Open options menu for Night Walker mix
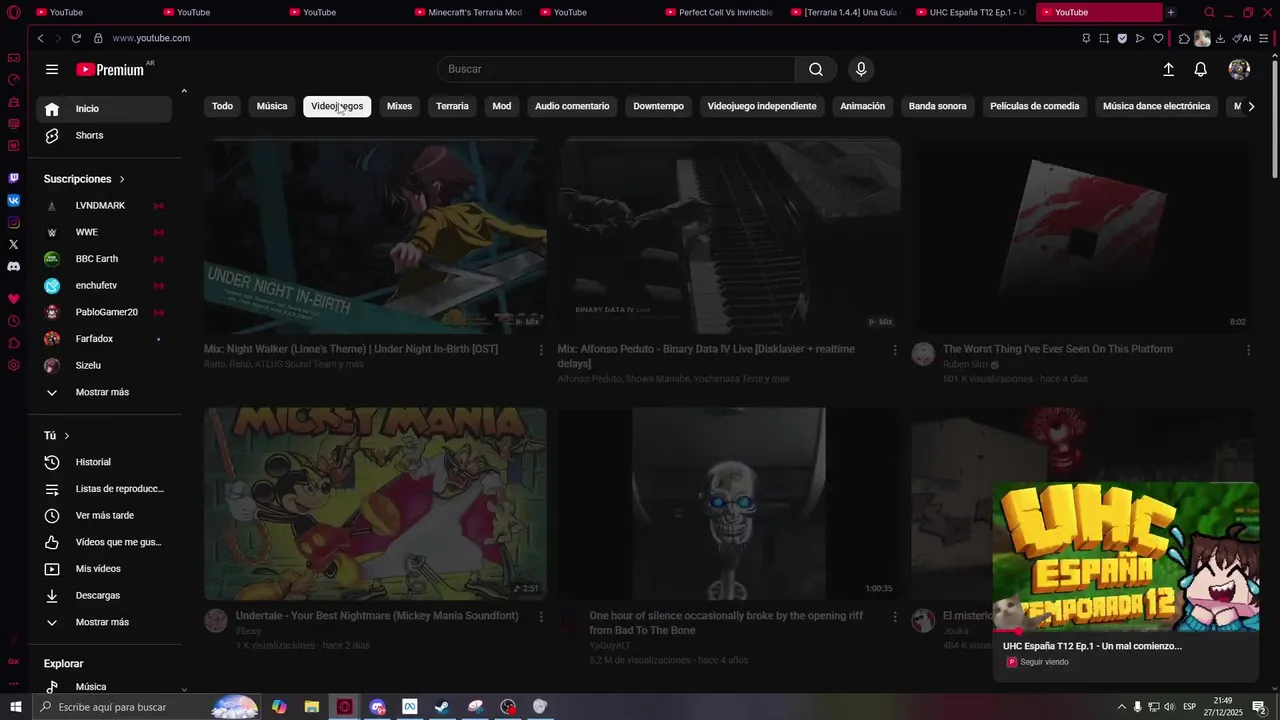 click(x=541, y=350)
